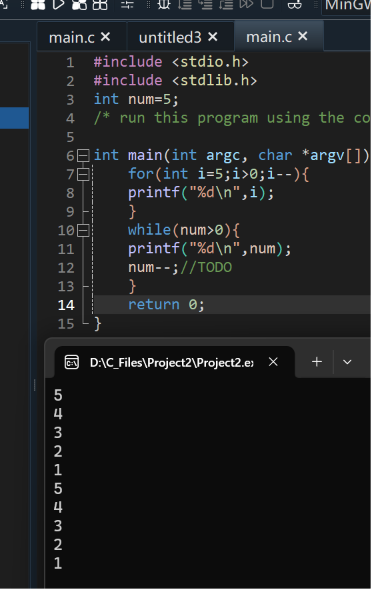Image resolution: width=371 pixels, height=589 pixels.
Task: Select the active main.c tab right of untitled3
Action: (x=269, y=37)
